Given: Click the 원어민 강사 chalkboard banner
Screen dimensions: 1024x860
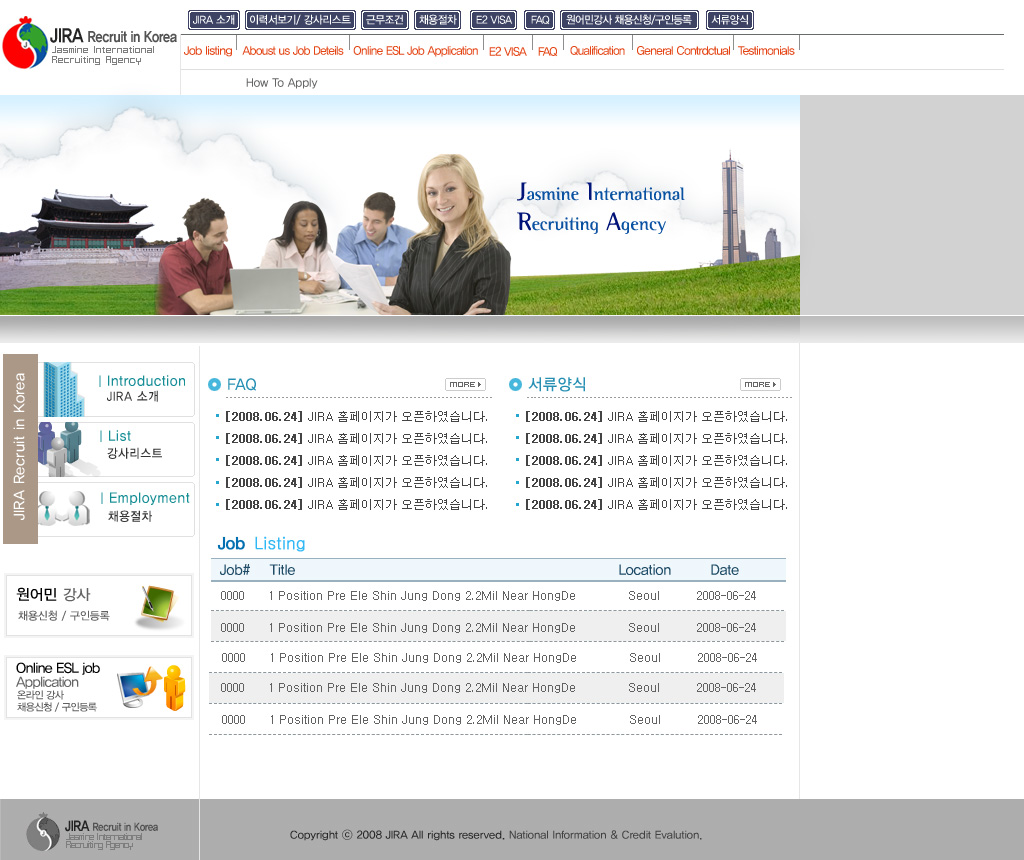Looking at the screenshot, I should 99,605.
